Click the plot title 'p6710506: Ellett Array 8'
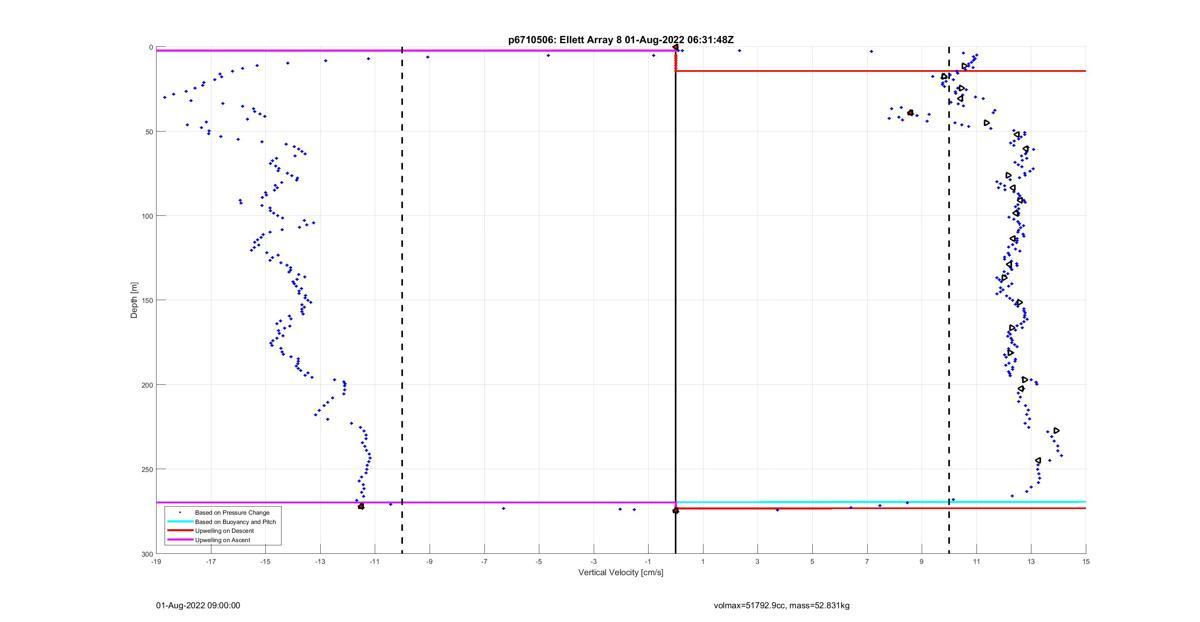This screenshot has width=1200, height=622. coord(564,40)
